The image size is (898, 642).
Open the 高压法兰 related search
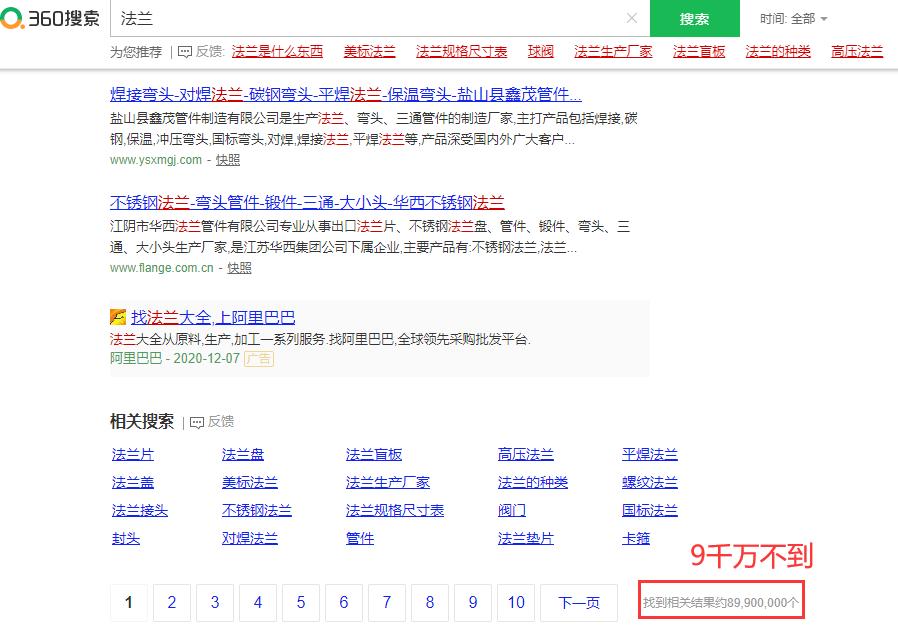coord(526,454)
